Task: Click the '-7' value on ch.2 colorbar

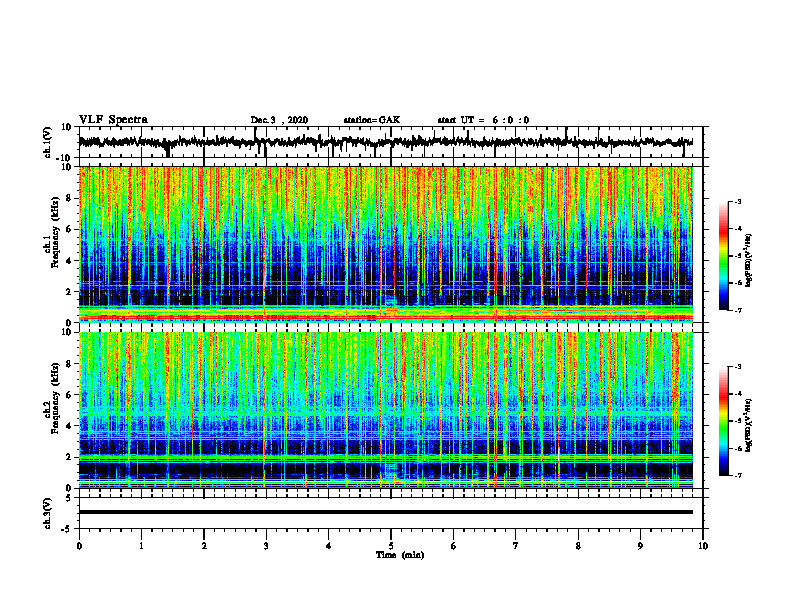Action: 737,476
